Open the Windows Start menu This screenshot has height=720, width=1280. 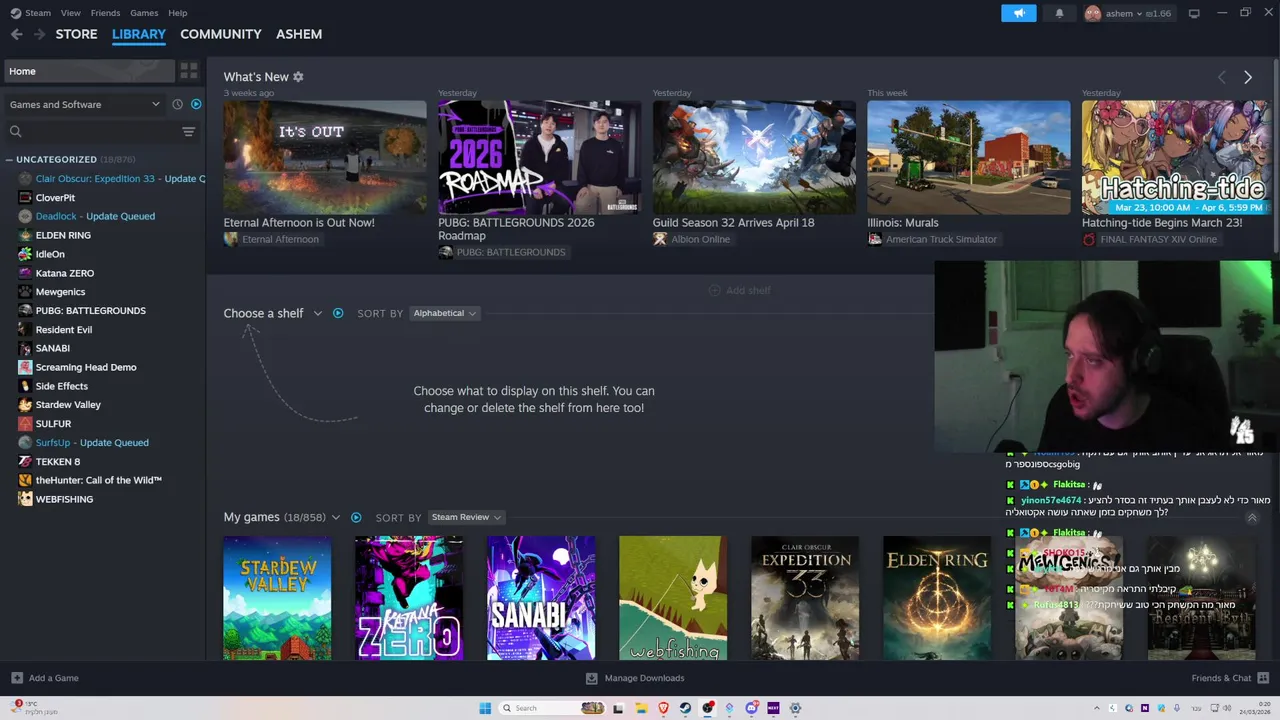click(485, 708)
